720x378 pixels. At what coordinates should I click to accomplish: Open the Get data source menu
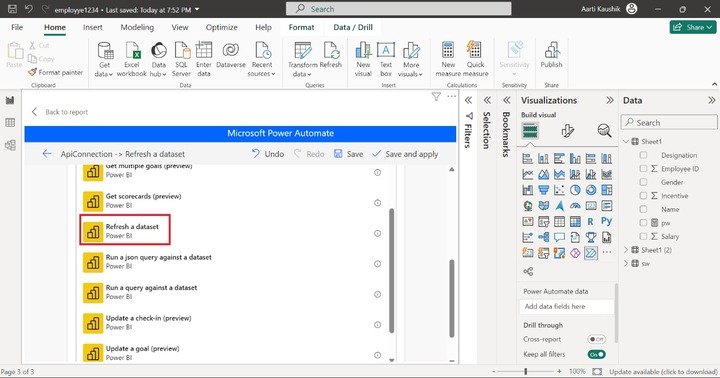[104, 59]
